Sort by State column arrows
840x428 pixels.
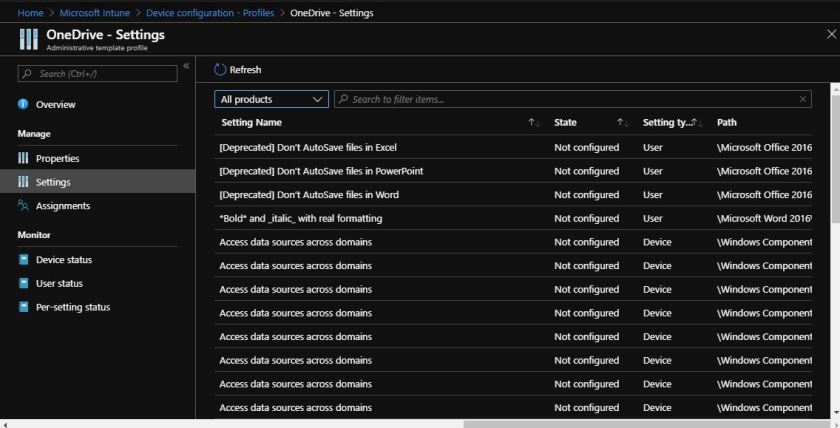tap(622, 123)
